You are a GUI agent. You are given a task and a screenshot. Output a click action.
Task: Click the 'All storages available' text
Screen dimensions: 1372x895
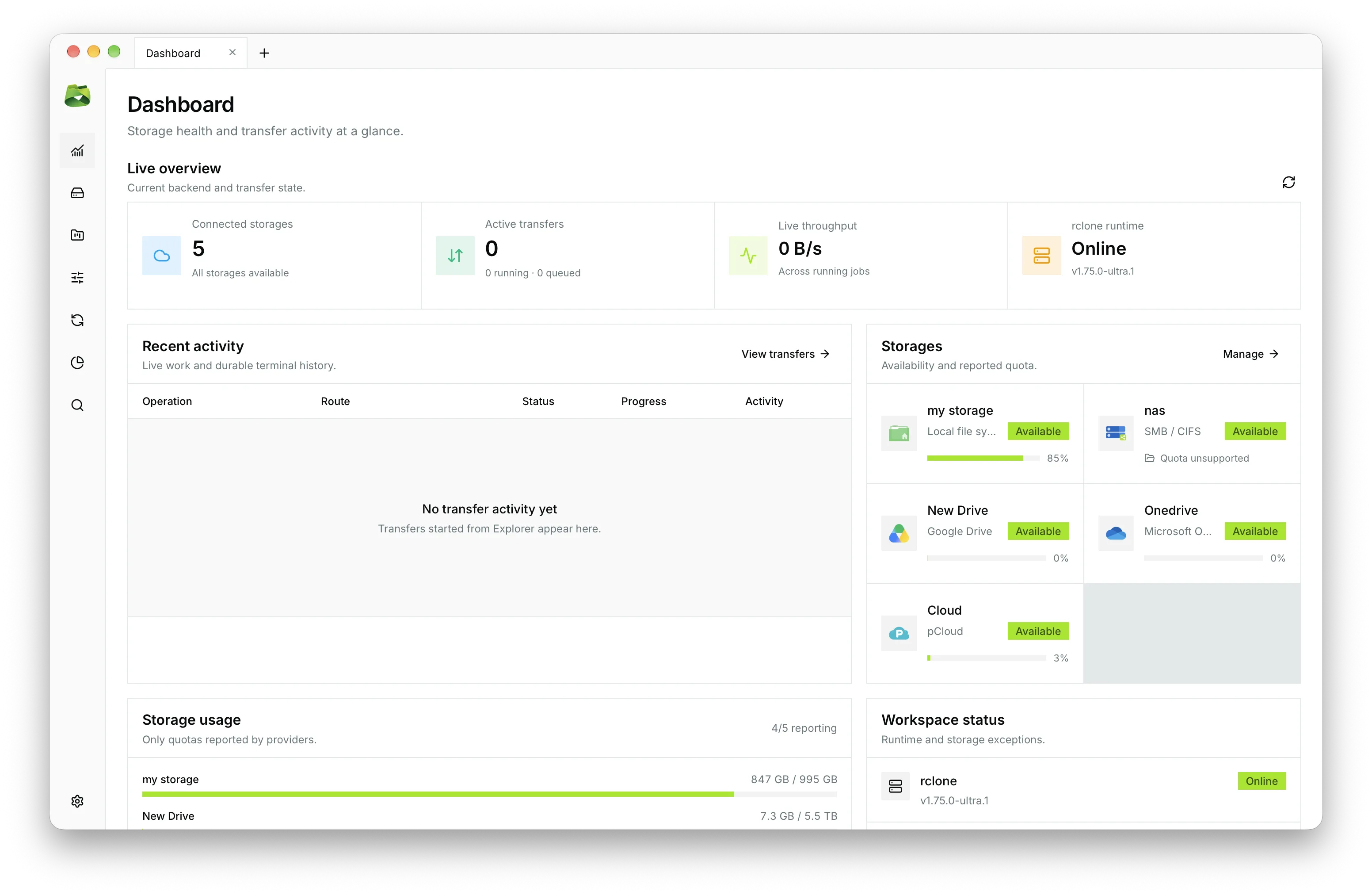(x=240, y=273)
